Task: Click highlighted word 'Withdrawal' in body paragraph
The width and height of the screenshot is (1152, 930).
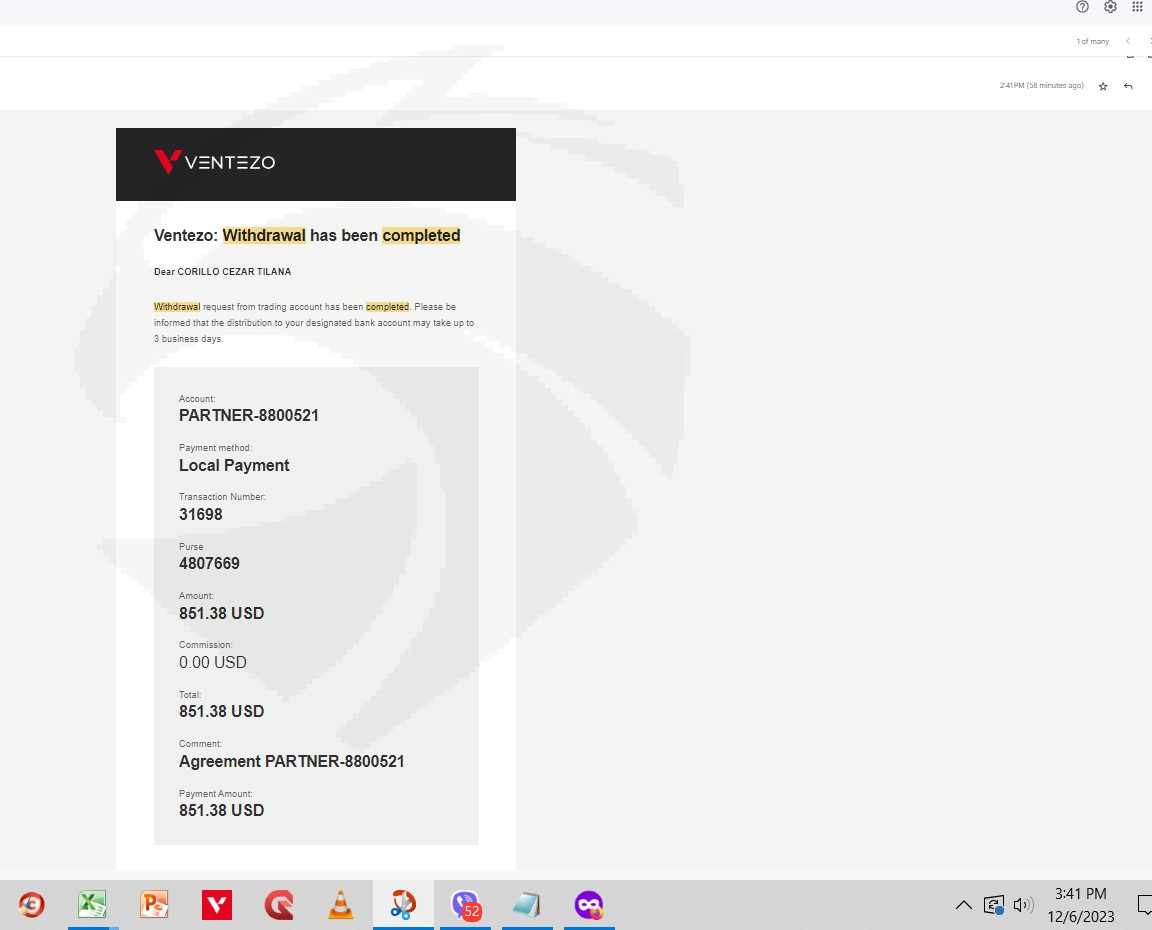Action: pyautogui.click(x=176, y=306)
